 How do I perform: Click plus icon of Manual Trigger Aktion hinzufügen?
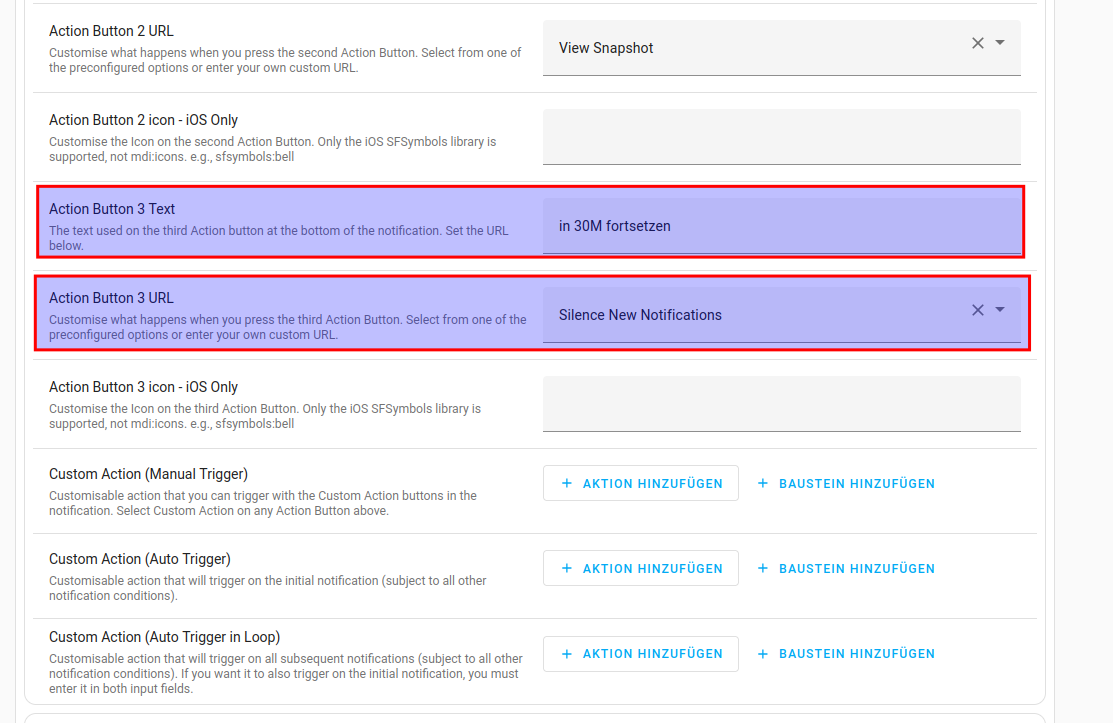567,483
